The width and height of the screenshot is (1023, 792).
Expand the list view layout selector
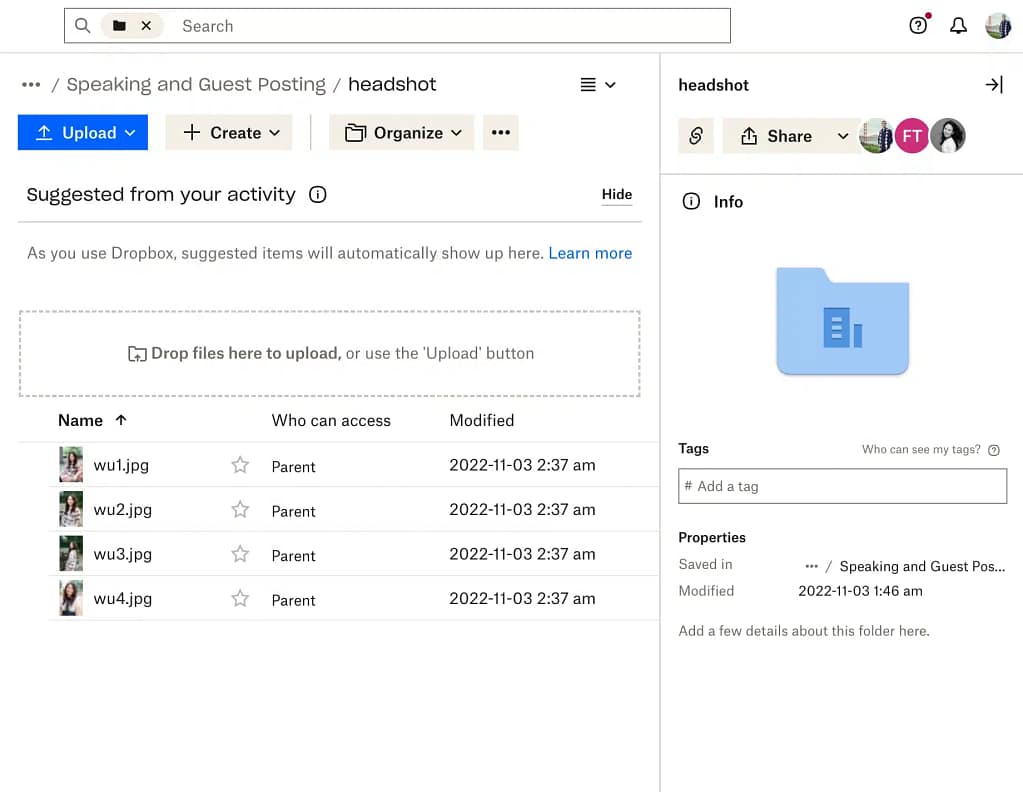(x=598, y=85)
